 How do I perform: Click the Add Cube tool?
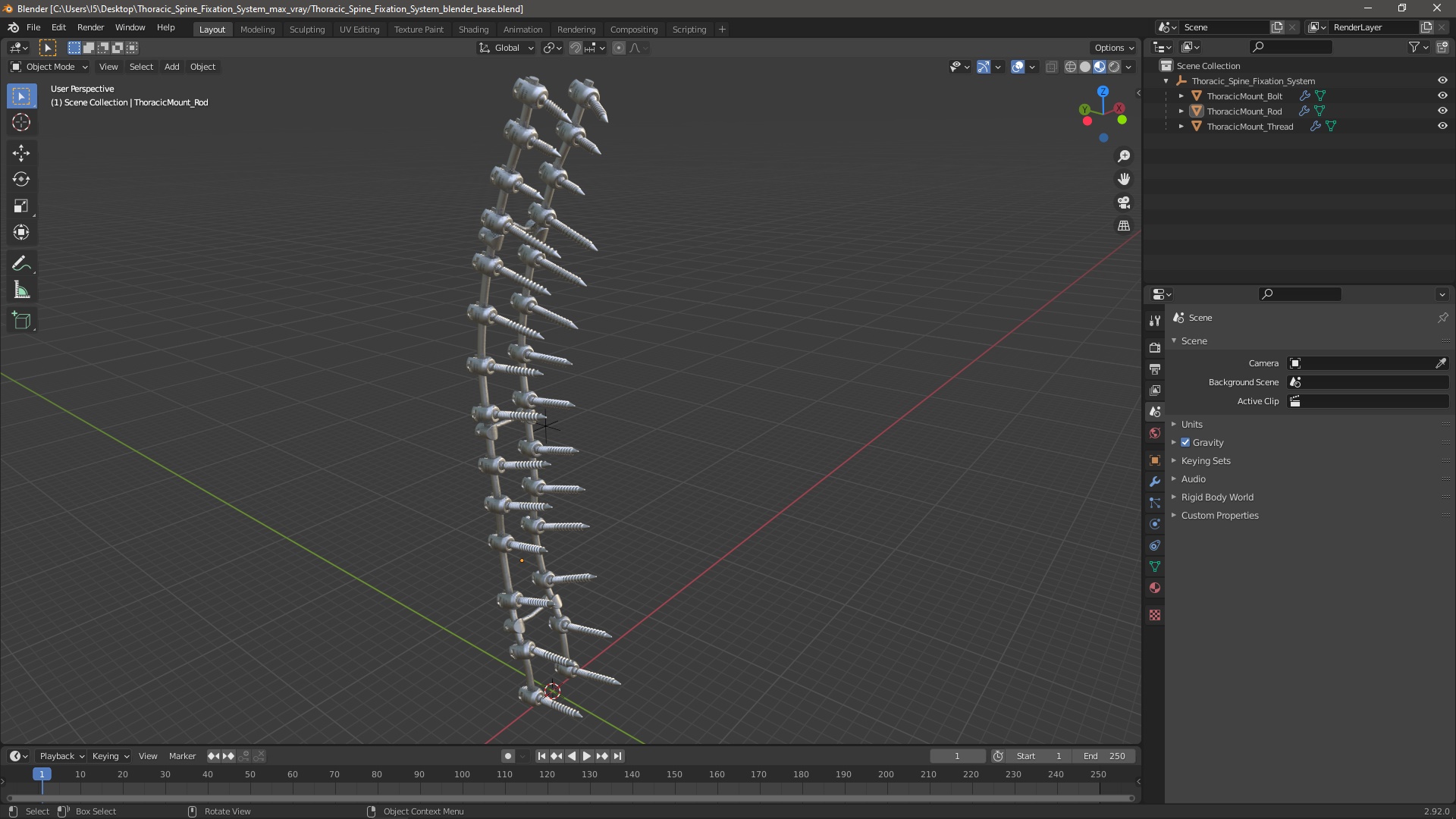[20, 321]
